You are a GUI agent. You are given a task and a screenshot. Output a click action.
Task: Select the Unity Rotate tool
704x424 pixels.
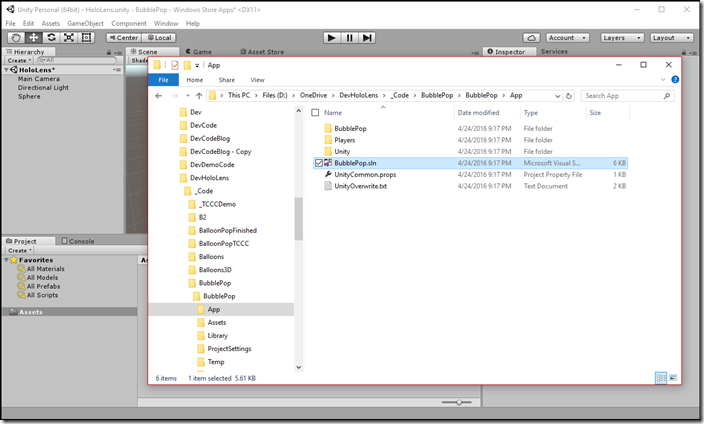51,38
